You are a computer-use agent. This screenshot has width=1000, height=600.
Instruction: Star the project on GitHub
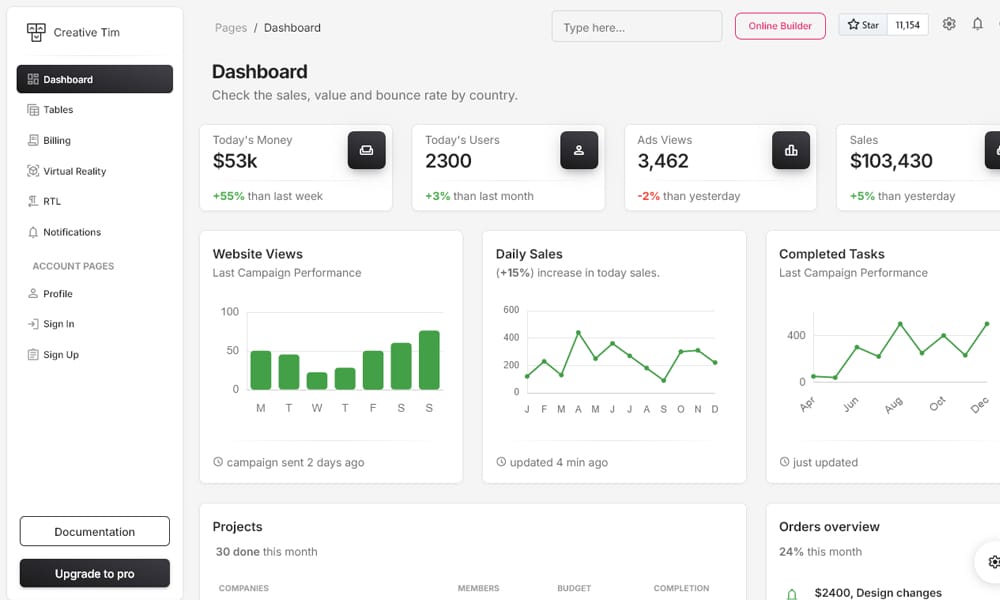coord(862,24)
